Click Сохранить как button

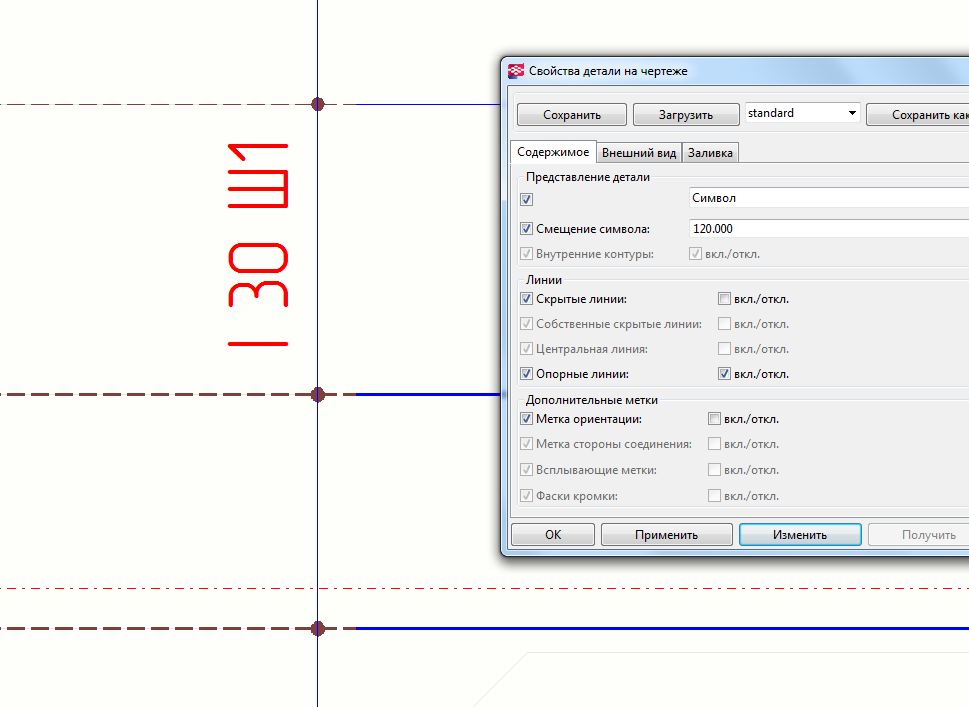pos(918,114)
